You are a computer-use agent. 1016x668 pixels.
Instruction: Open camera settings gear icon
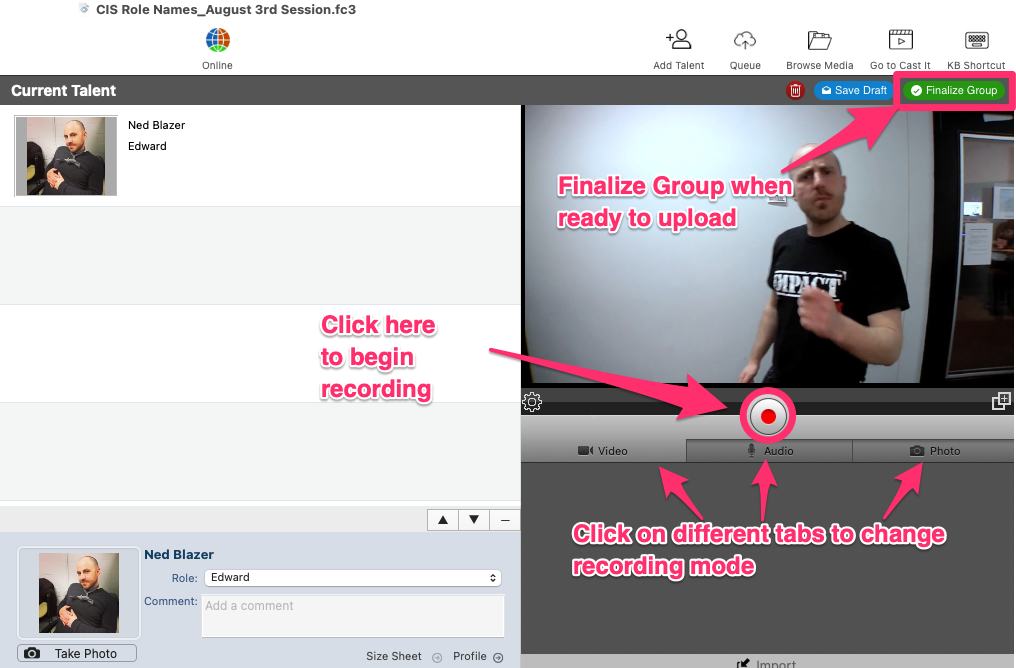[532, 402]
